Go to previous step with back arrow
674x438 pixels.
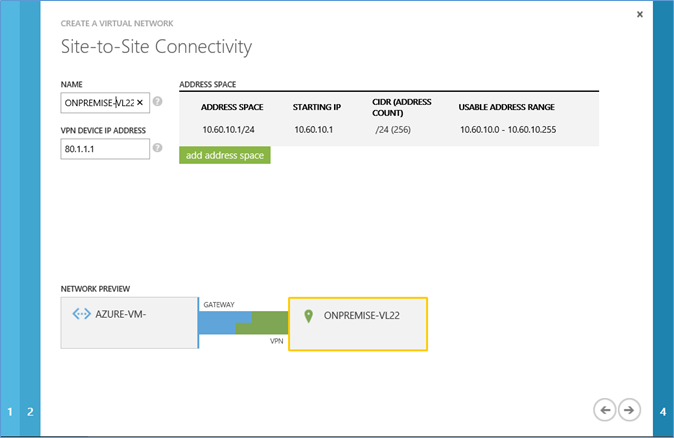(x=605, y=410)
